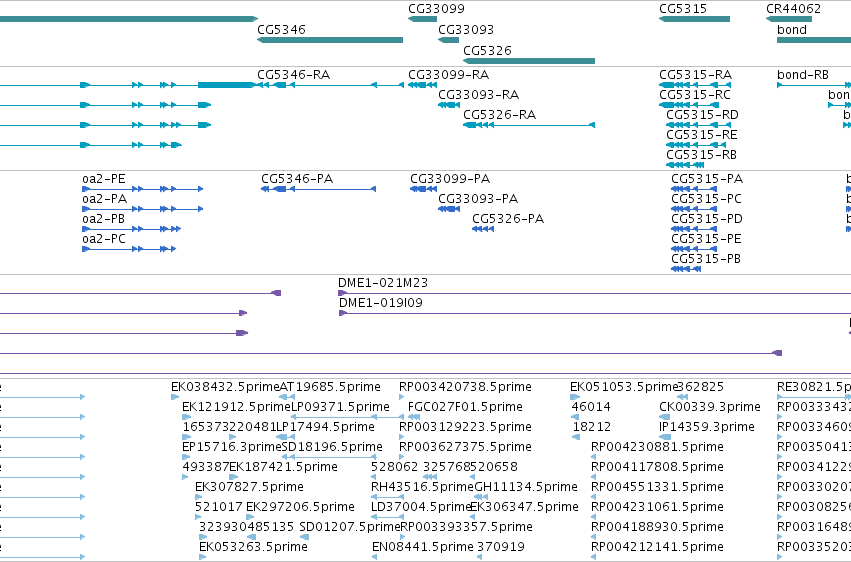Click the AT19685.5prime EST label

[x=330, y=387]
